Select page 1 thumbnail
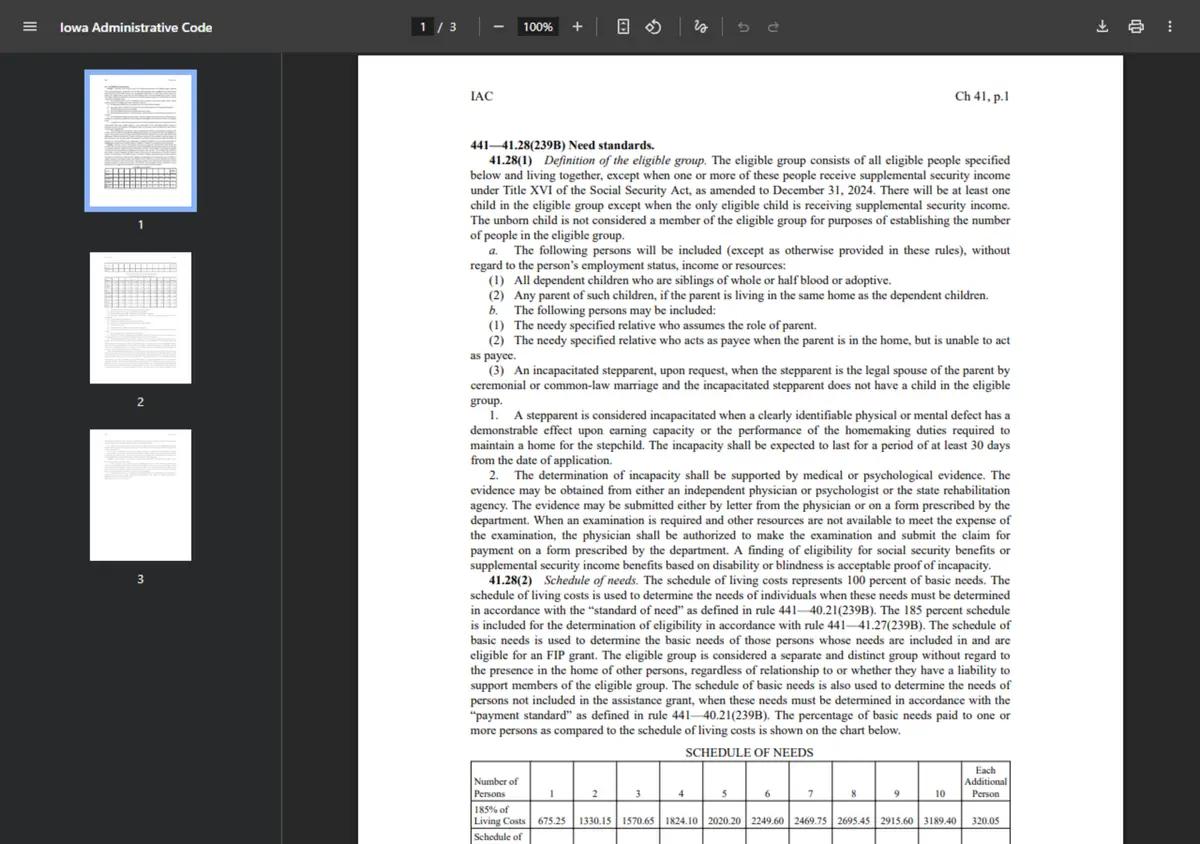This screenshot has width=1200, height=844. pos(140,140)
